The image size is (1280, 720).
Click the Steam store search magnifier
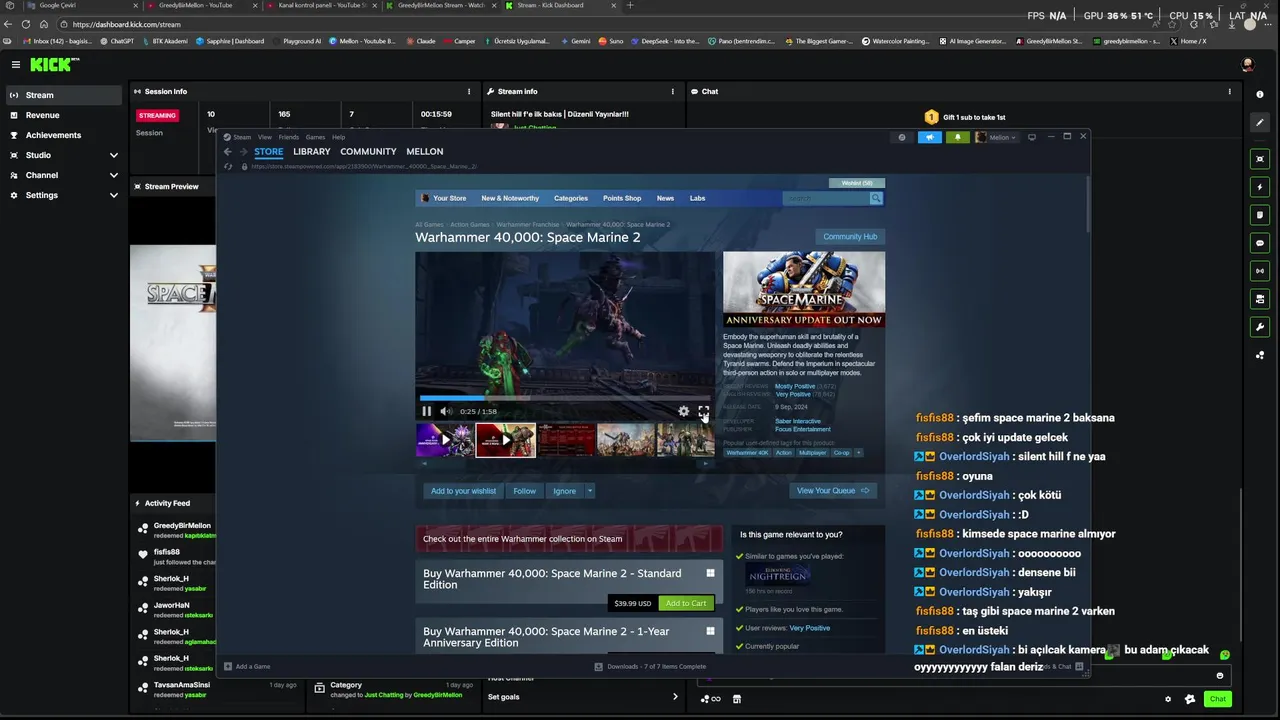coord(876,198)
